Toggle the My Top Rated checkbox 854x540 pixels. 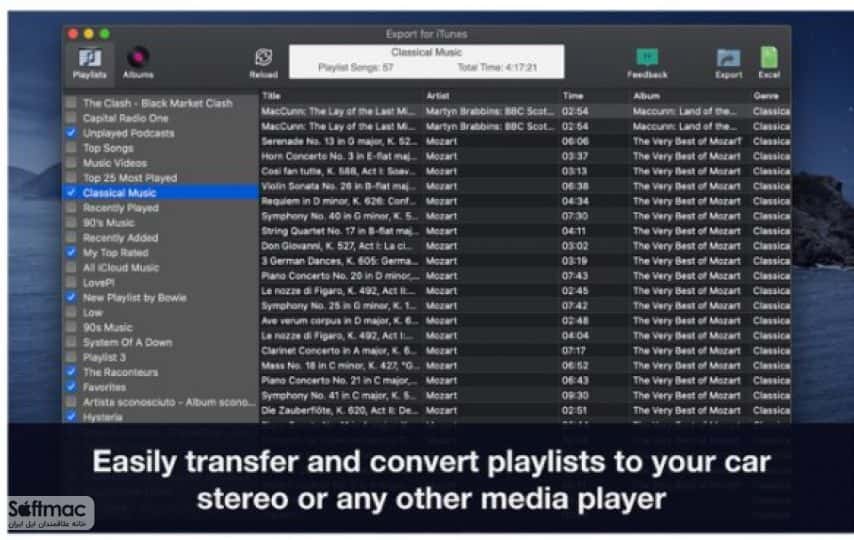point(71,252)
